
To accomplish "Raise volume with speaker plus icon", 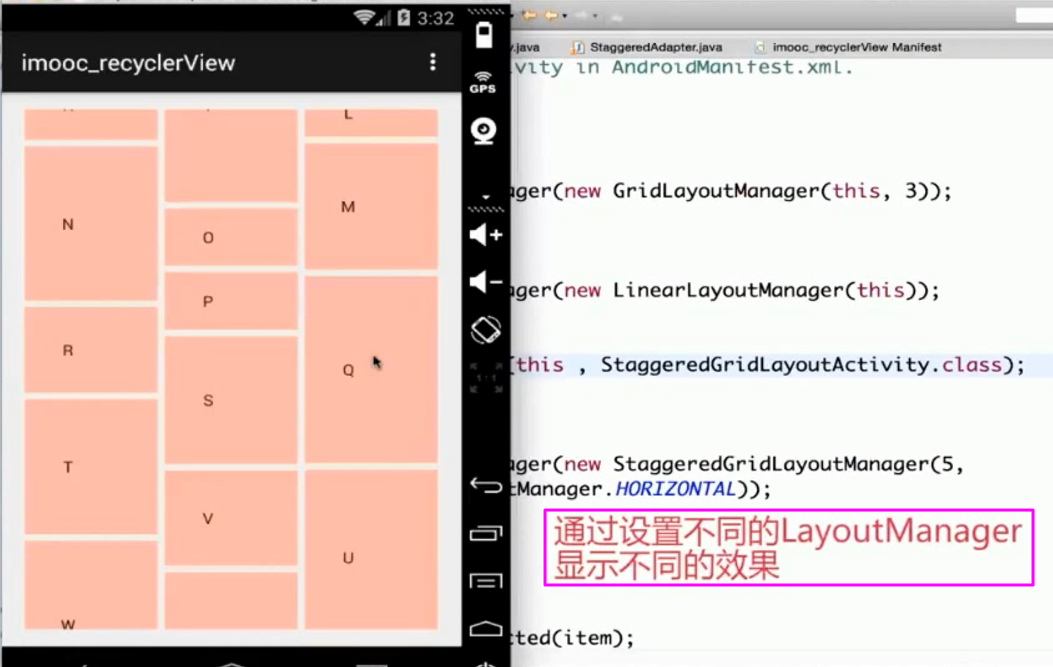I will pos(486,235).
